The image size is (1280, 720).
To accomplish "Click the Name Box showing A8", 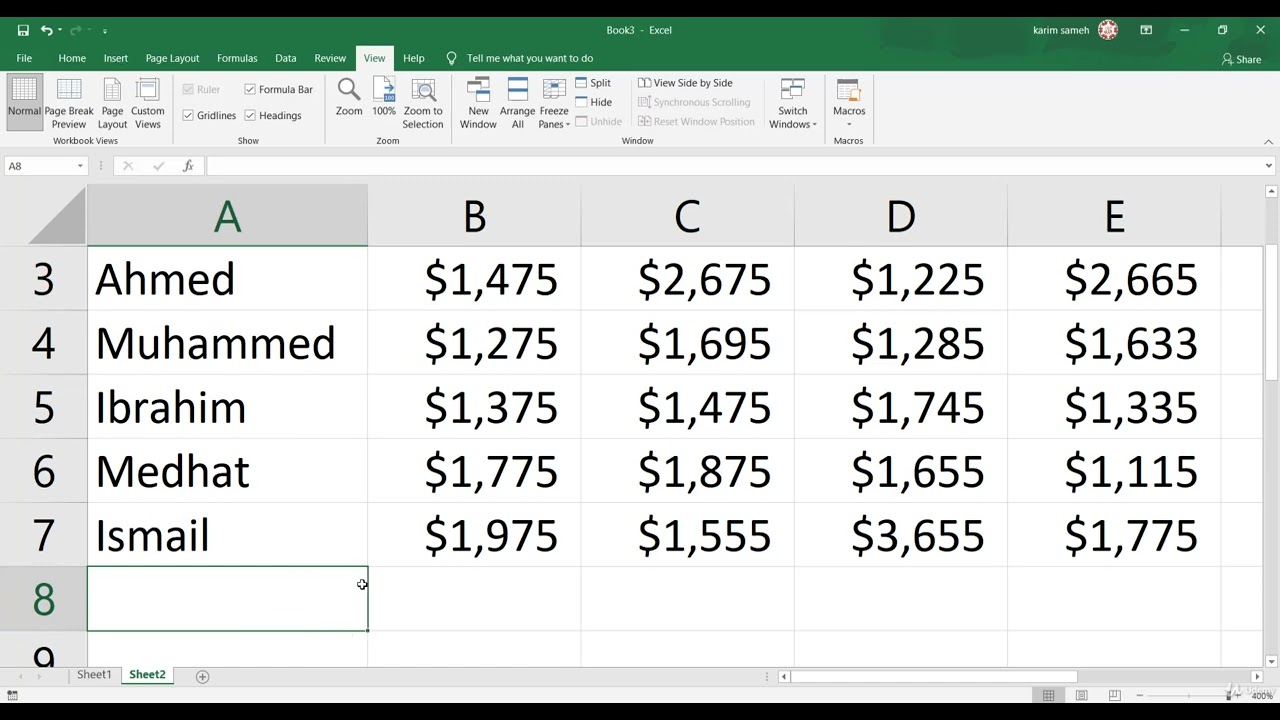I will [x=39, y=166].
